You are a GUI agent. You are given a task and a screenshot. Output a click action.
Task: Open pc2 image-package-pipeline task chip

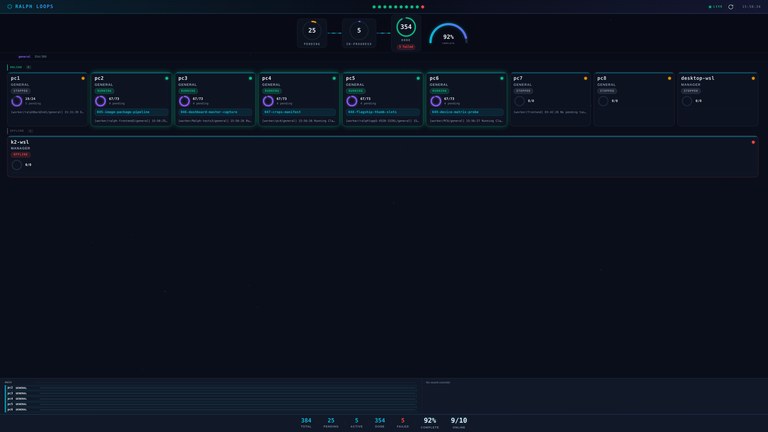pyautogui.click(x=131, y=112)
